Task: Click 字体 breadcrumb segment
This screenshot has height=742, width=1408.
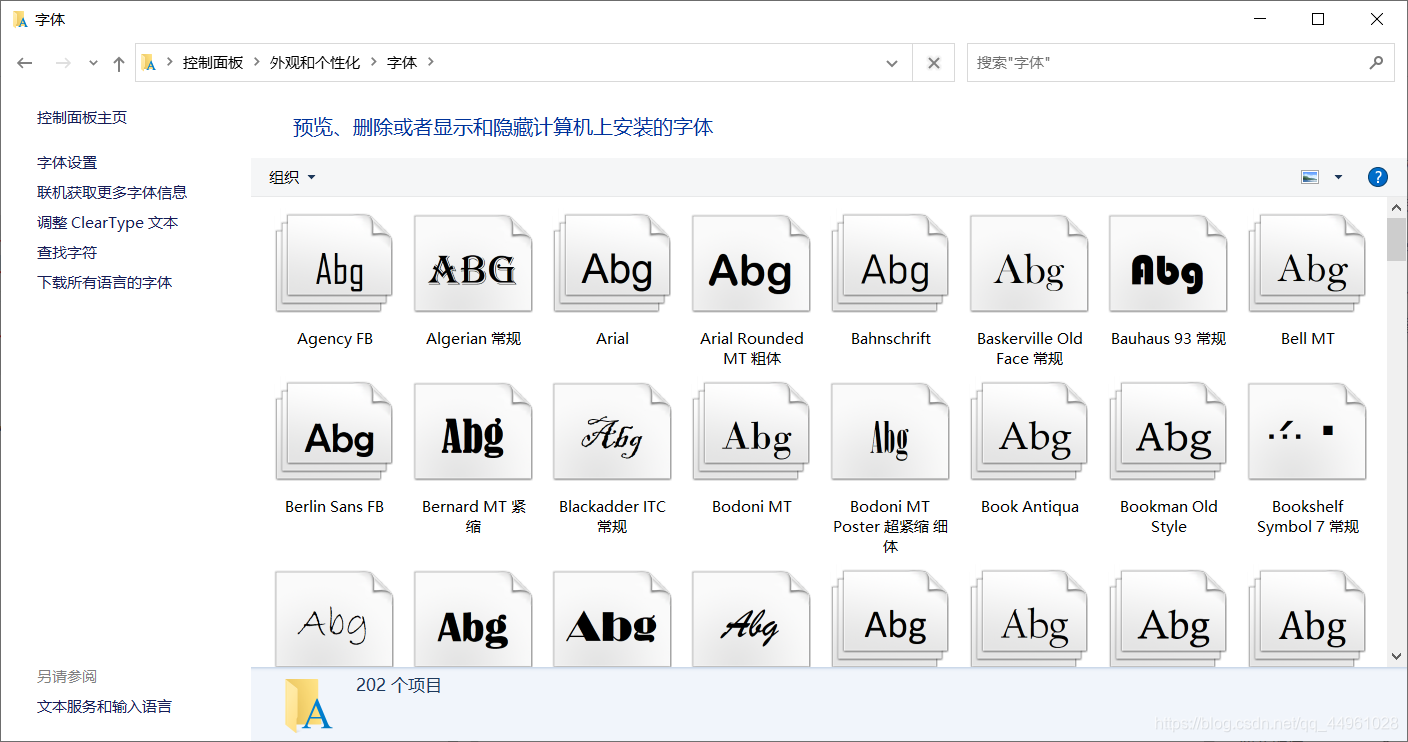Action: [402, 62]
